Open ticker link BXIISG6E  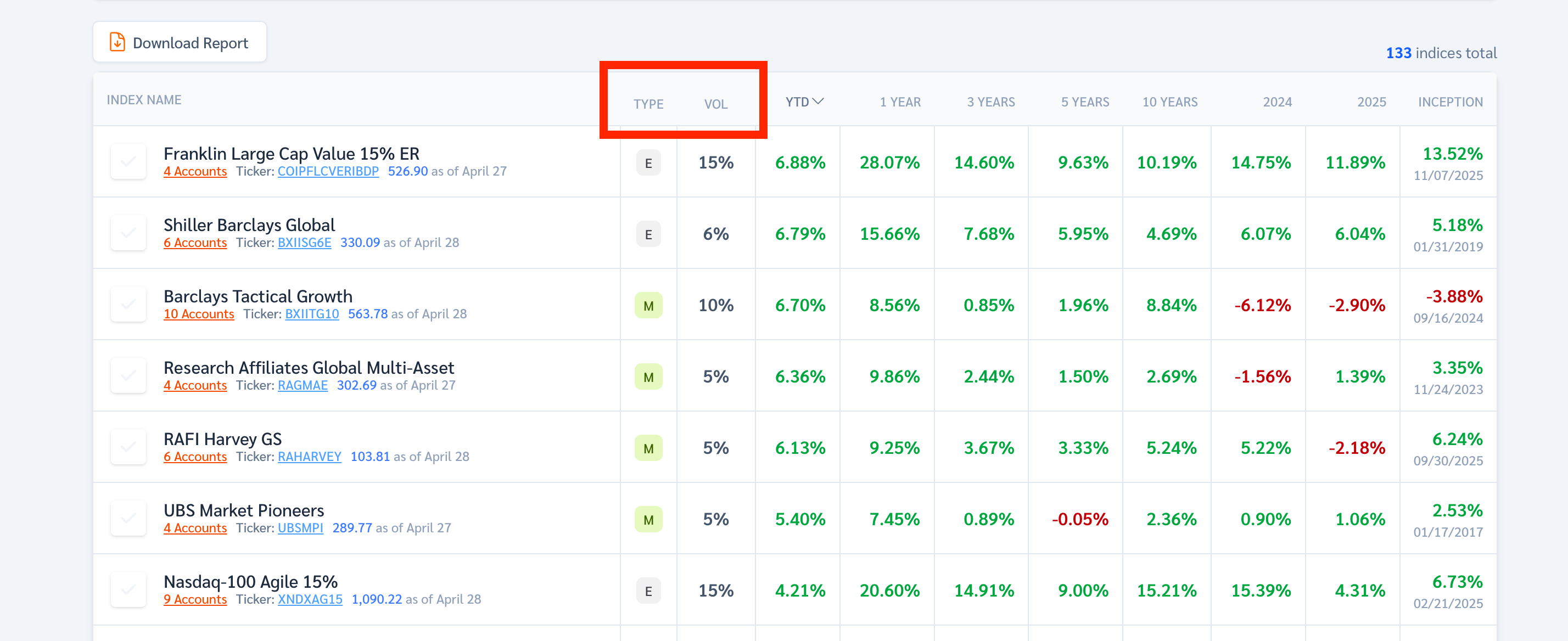(x=304, y=242)
